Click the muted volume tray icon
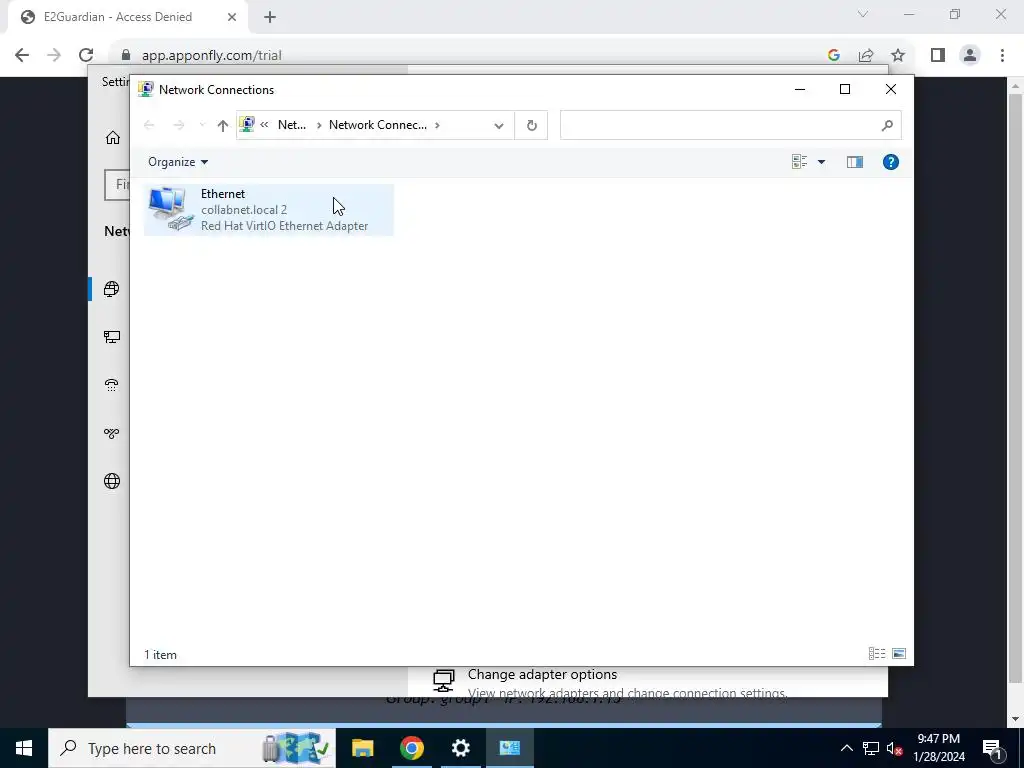Screen dimensions: 1024x768 click(894, 748)
